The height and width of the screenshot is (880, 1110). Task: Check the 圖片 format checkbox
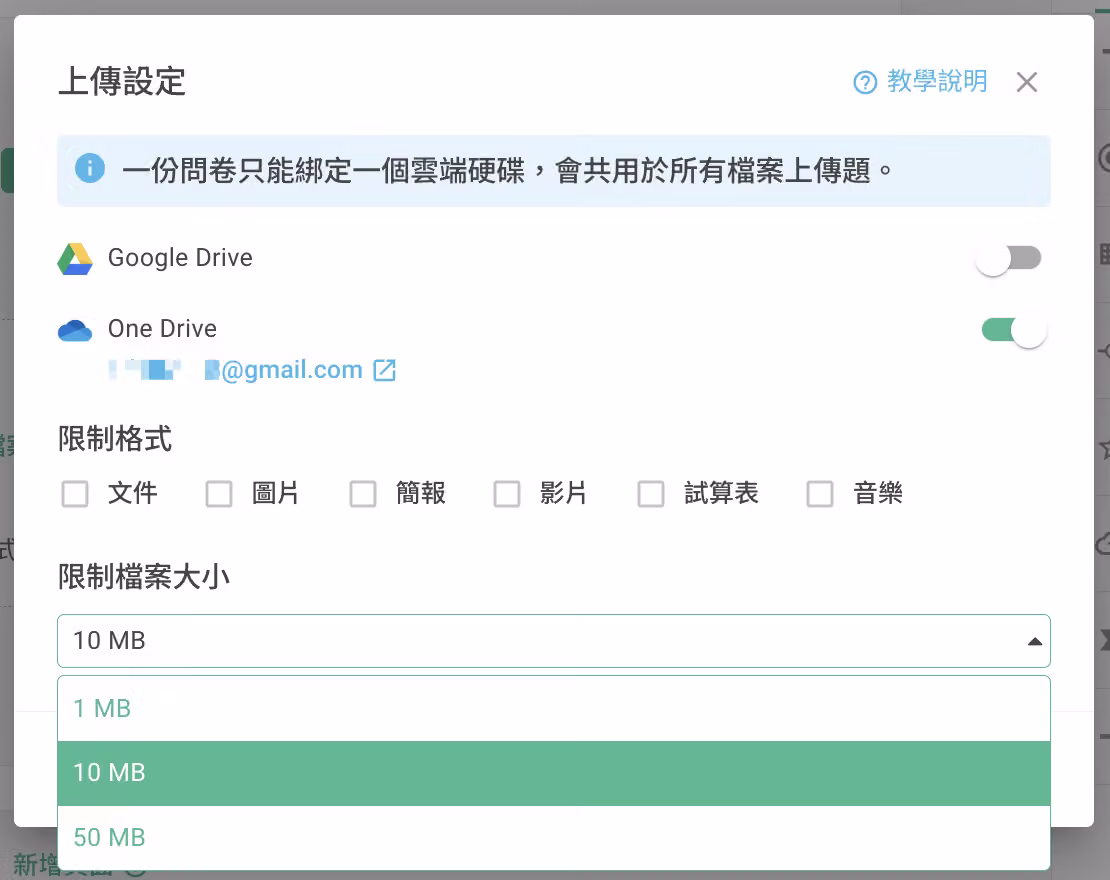[x=219, y=493]
